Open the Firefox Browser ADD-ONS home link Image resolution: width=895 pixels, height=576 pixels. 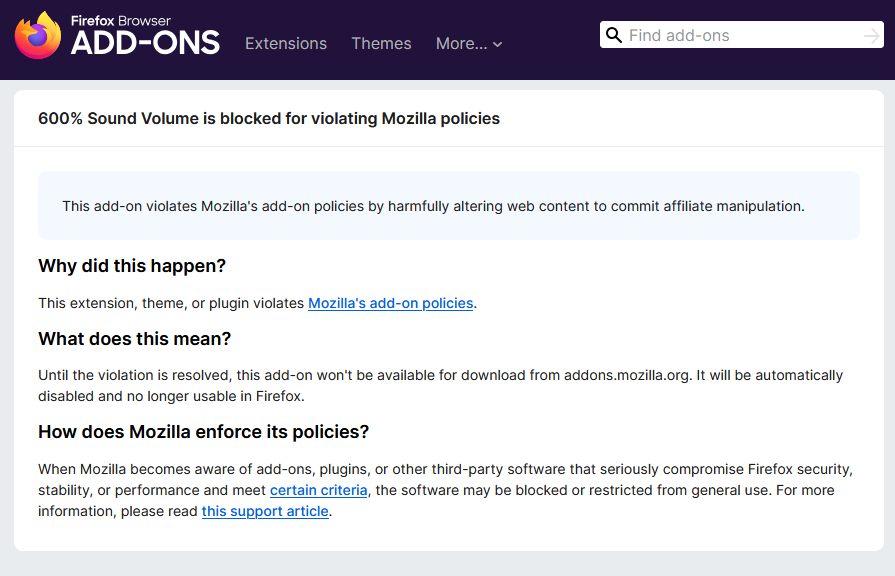point(117,35)
